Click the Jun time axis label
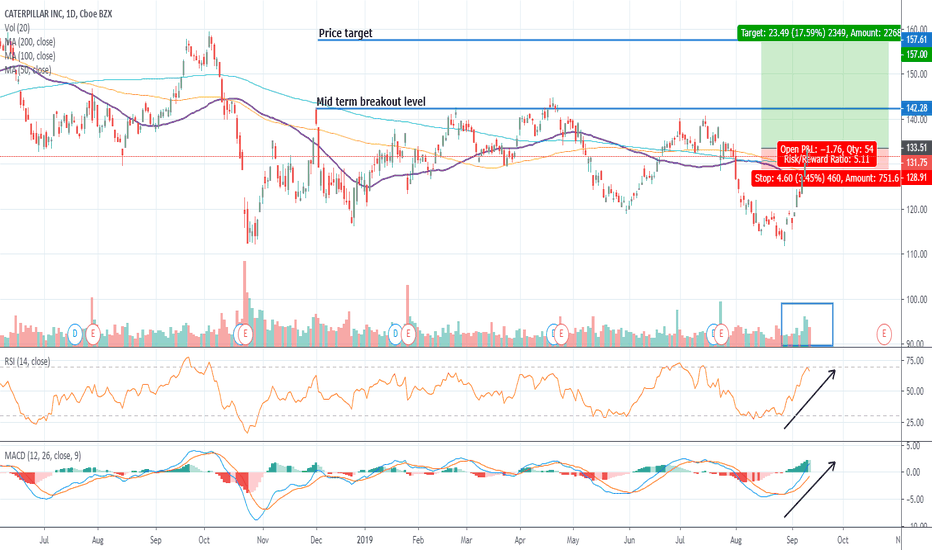 pos(629,540)
